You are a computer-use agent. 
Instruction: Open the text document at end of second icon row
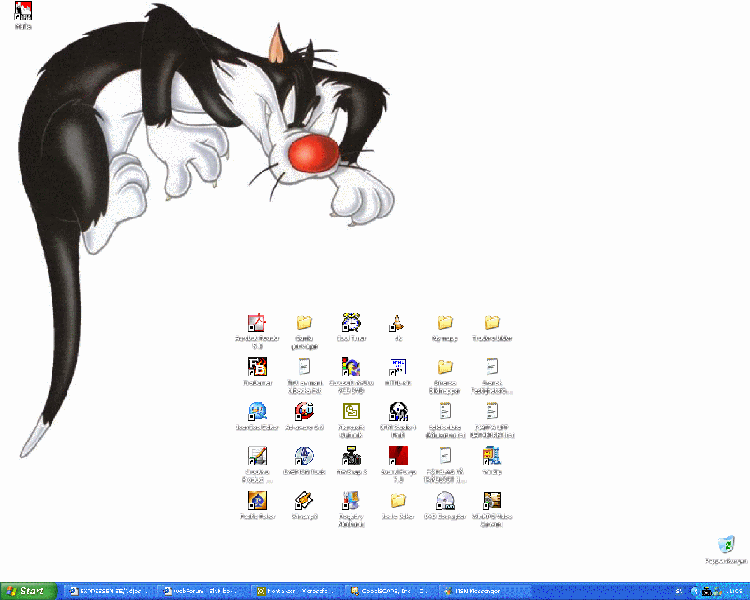click(x=492, y=367)
